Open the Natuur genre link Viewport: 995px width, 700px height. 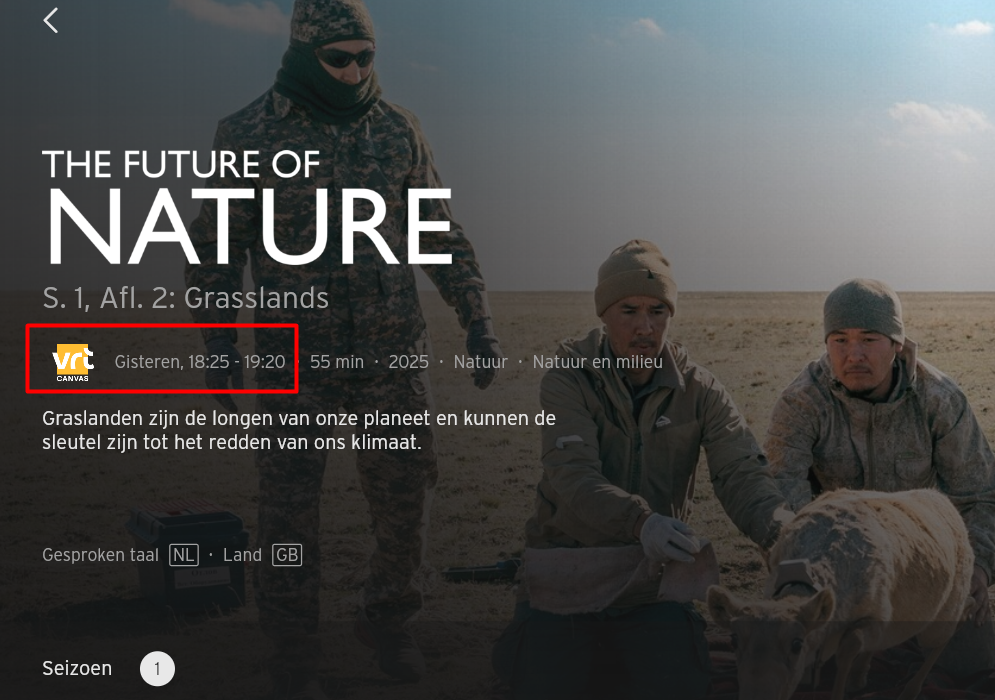480,362
